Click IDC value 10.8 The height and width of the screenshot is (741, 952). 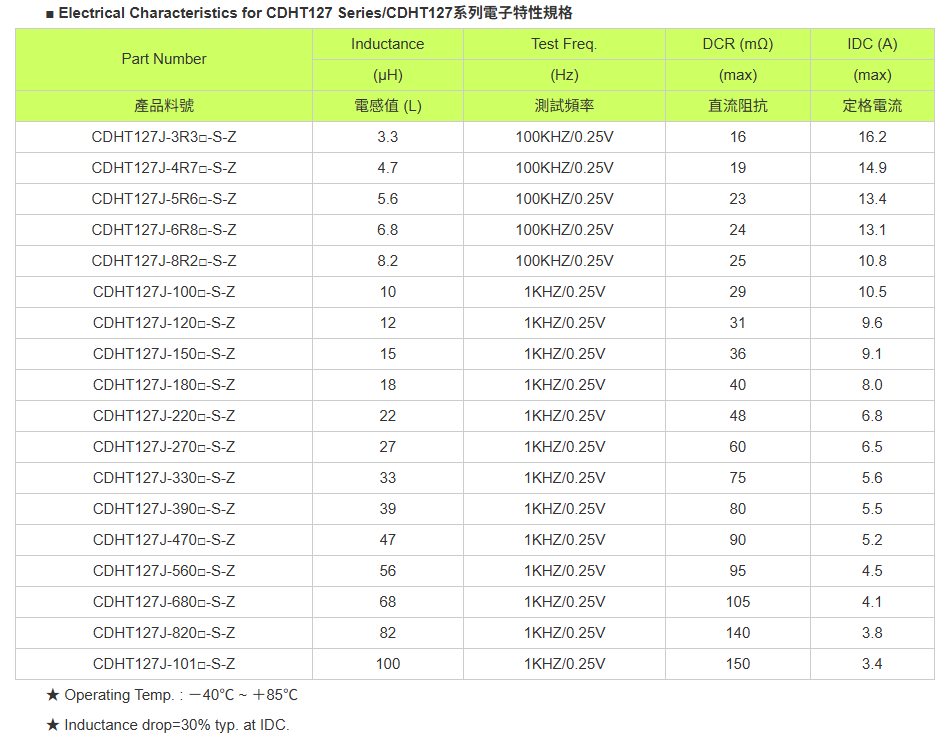872,261
